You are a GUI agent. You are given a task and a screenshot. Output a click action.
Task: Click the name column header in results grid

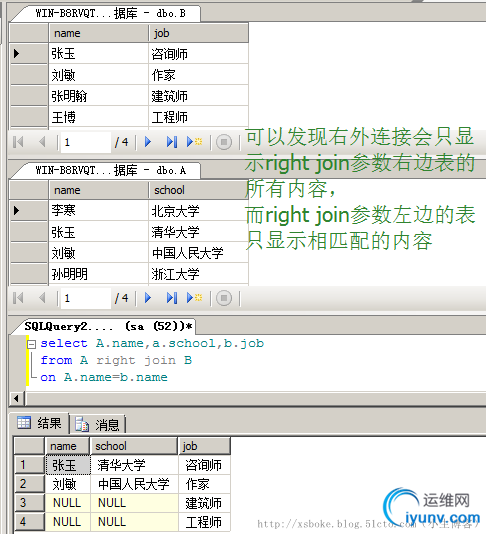(x=67, y=446)
